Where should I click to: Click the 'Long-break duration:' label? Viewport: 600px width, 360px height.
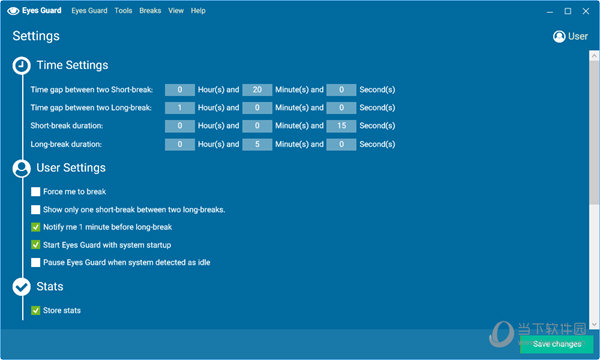tap(66, 144)
